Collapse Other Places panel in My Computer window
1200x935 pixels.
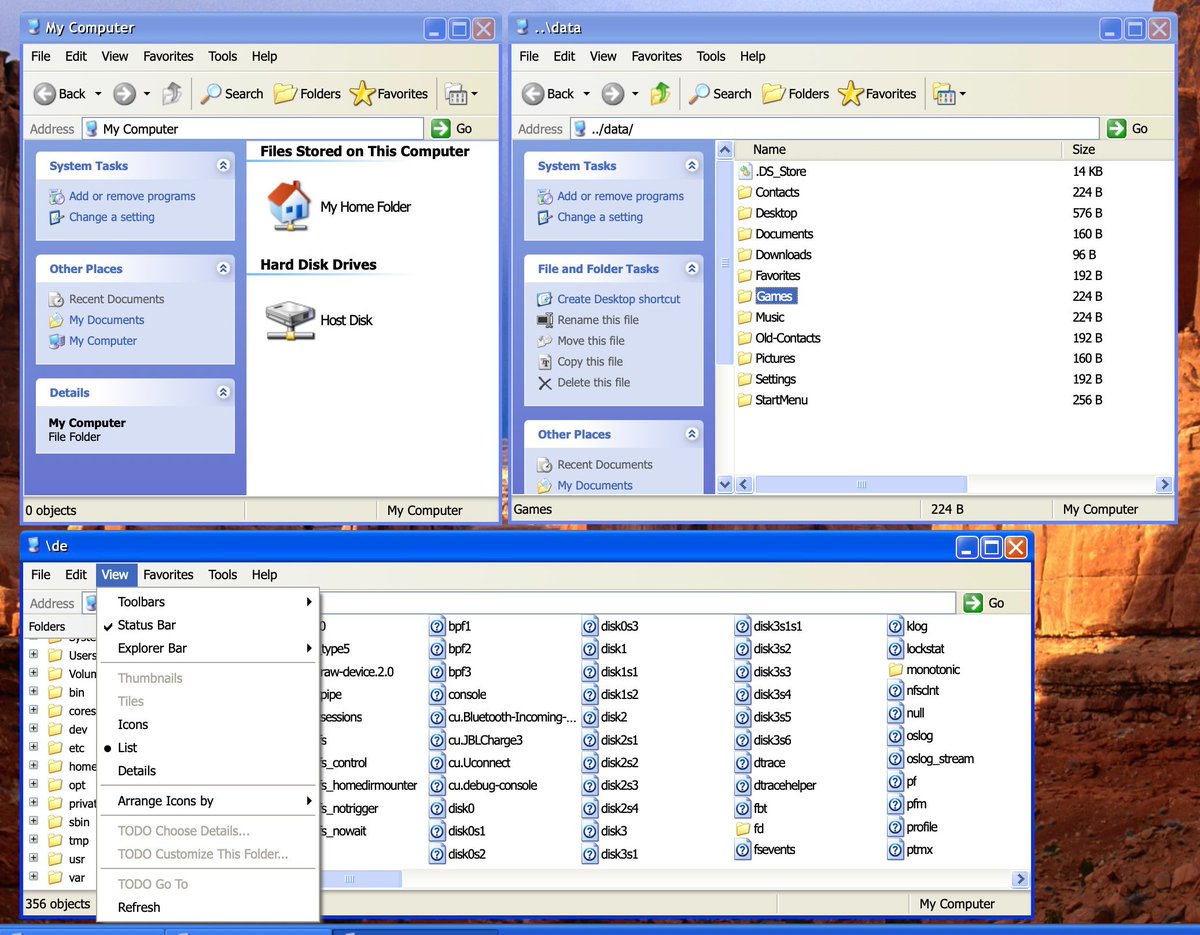(x=223, y=269)
